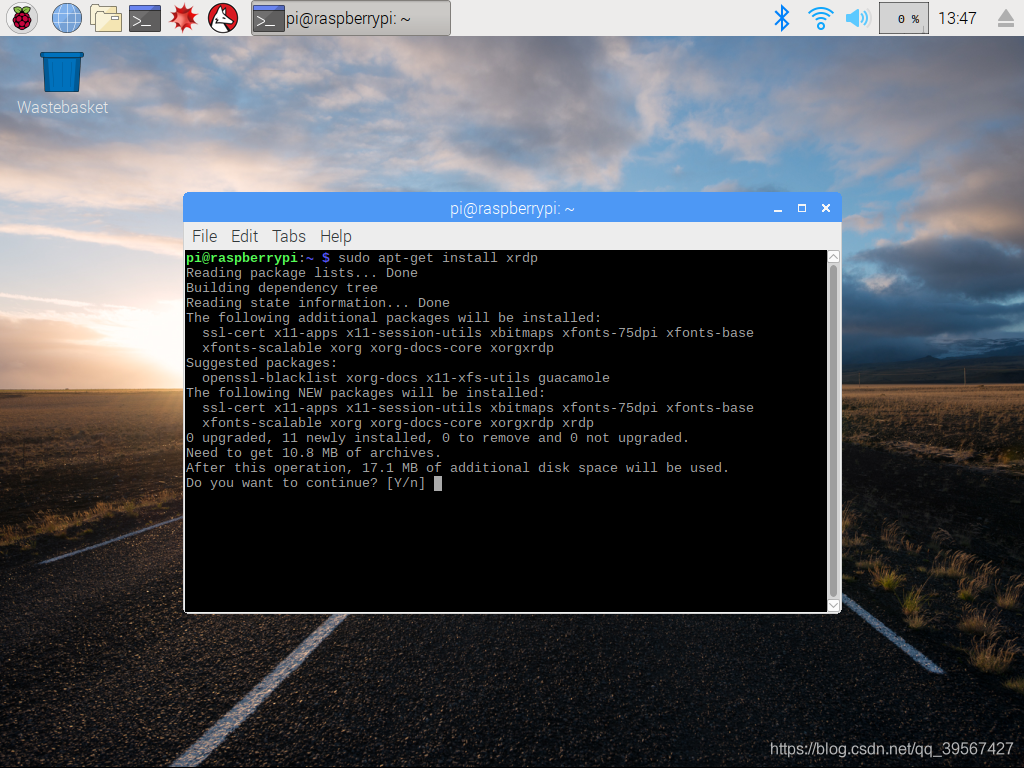This screenshot has height=768, width=1024.
Task: Click the 'sudo apt-get install xrdp' command
Action: coord(438,258)
